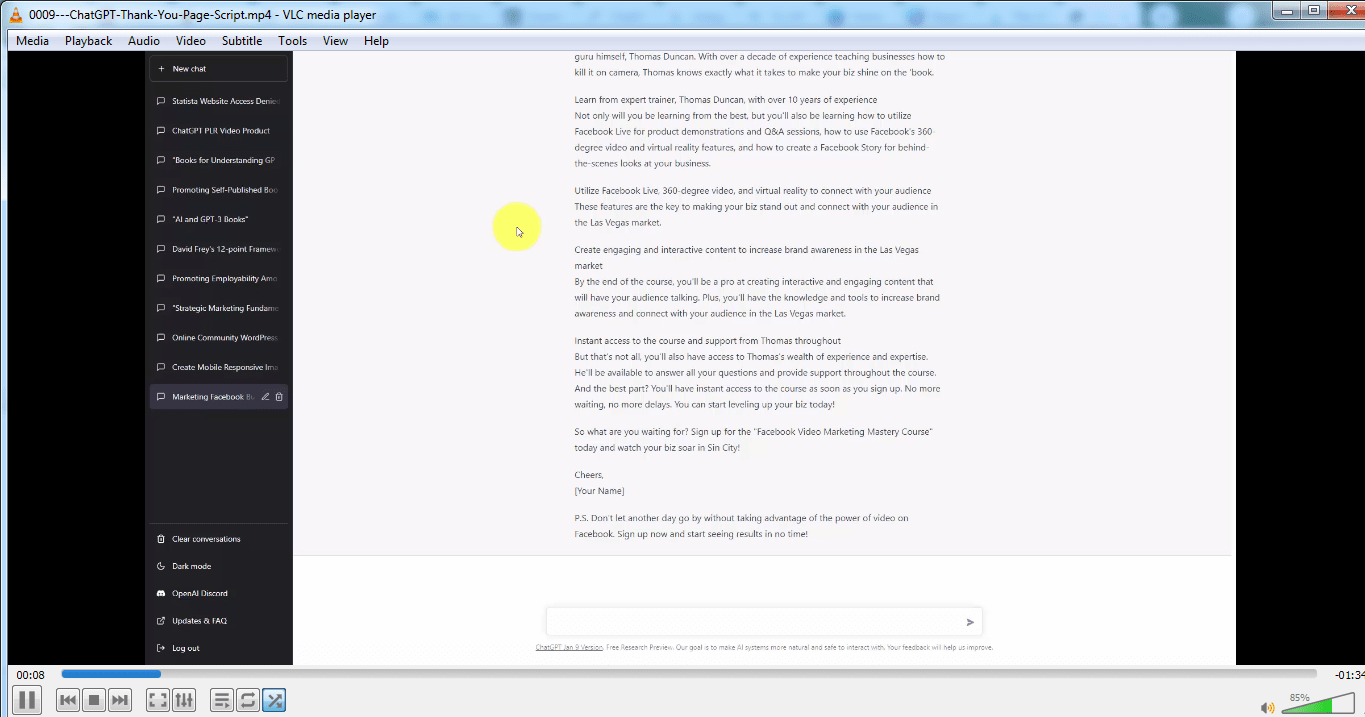The height and width of the screenshot is (717, 1365).
Task: Open Strategic Marketing Fundame chat
Action: tap(218, 308)
